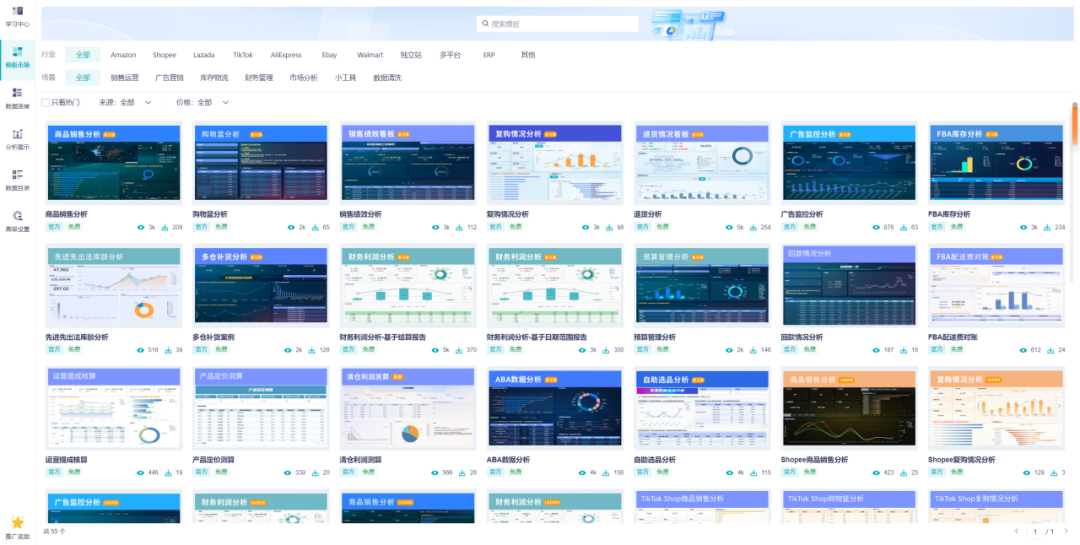Select the 全部 filter in the 行业 row
This screenshot has height=545, width=1080.
click(83, 55)
